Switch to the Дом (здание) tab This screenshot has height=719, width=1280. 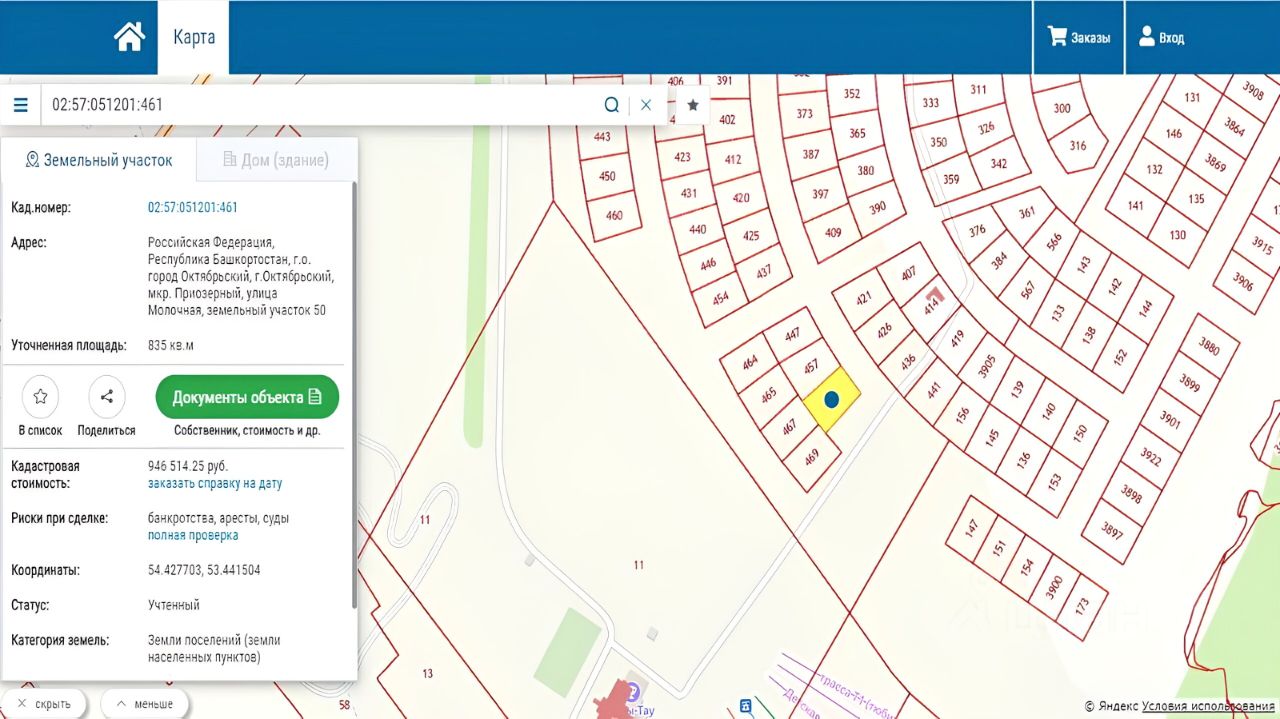tap(276, 160)
